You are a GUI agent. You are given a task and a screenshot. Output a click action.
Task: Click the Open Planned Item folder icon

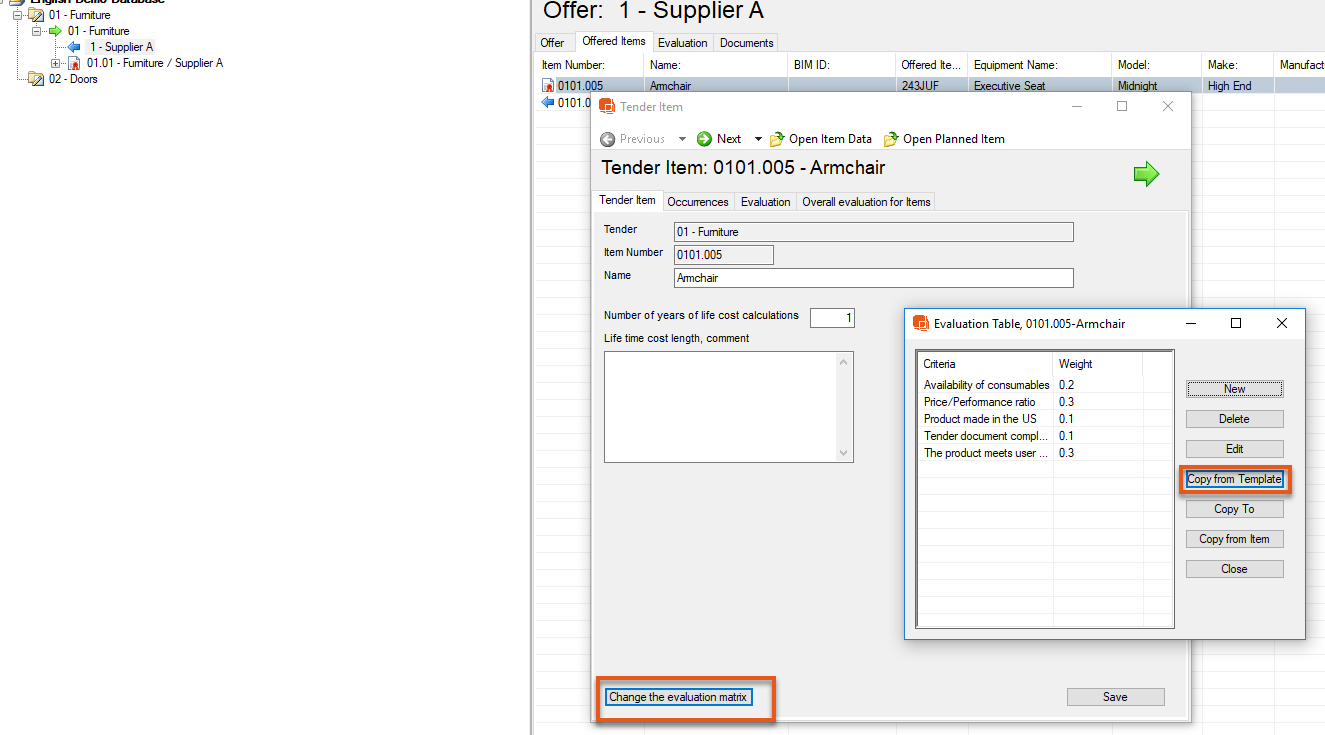890,139
